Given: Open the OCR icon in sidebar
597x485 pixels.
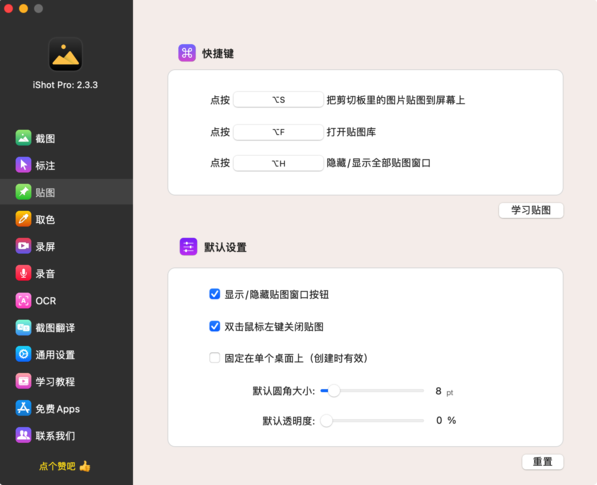Looking at the screenshot, I should pos(23,300).
